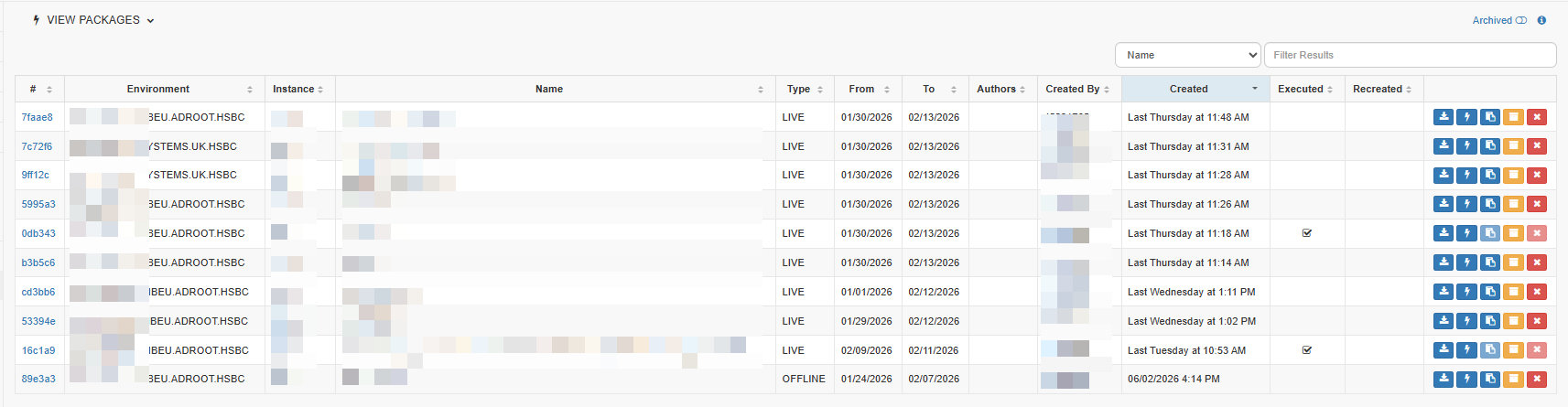The image size is (1568, 407).
Task: Click Executed checkbox in row 0db343
Action: [x=1307, y=233]
